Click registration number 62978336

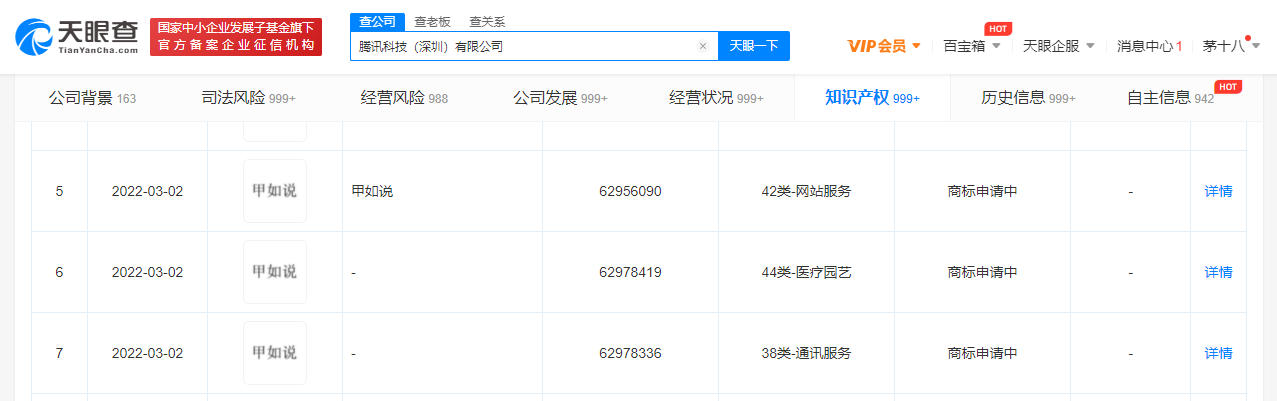(630, 353)
